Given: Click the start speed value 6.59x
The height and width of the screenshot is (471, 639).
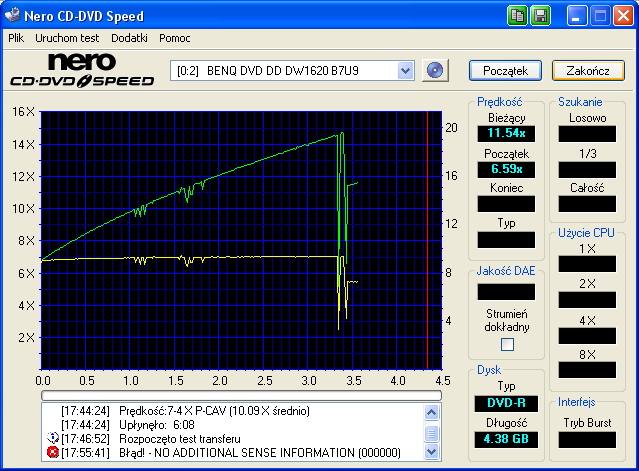Looking at the screenshot, I should point(506,169).
